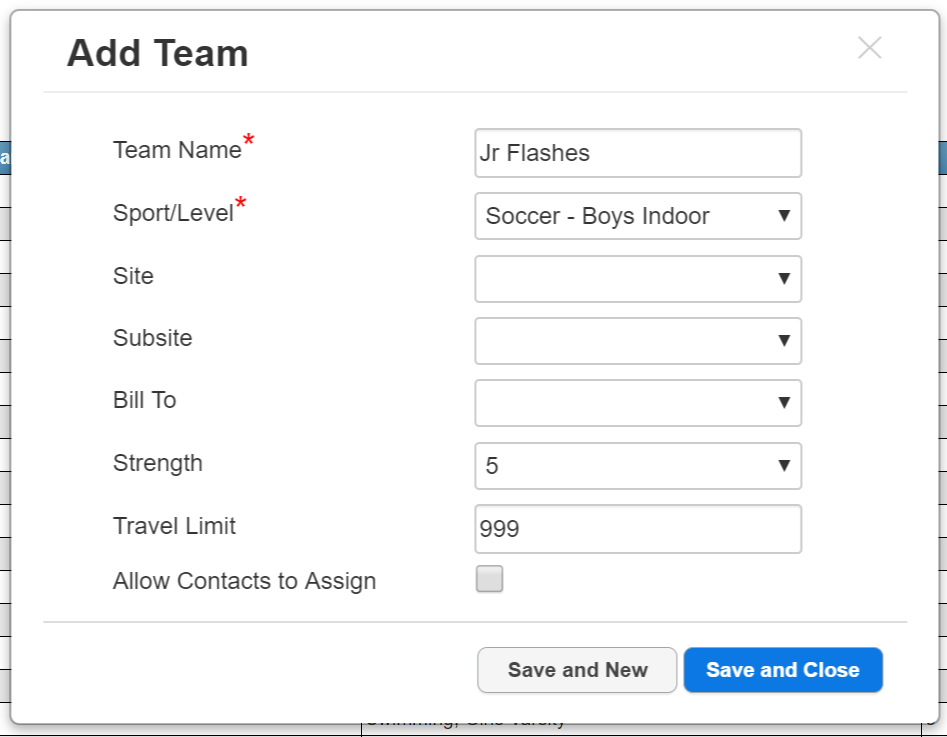Open the Sport/Level dropdown showing Soccer - Boys Indoor
This screenshot has height=737, width=947.
pos(638,216)
